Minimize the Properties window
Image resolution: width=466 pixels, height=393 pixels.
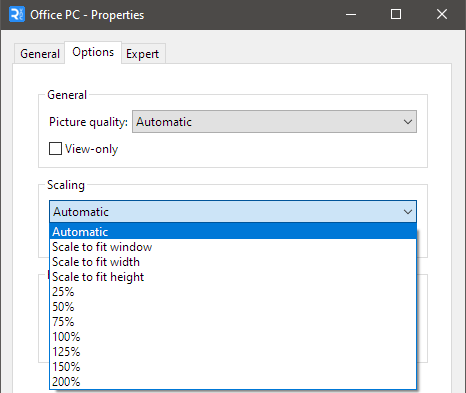click(x=351, y=14)
